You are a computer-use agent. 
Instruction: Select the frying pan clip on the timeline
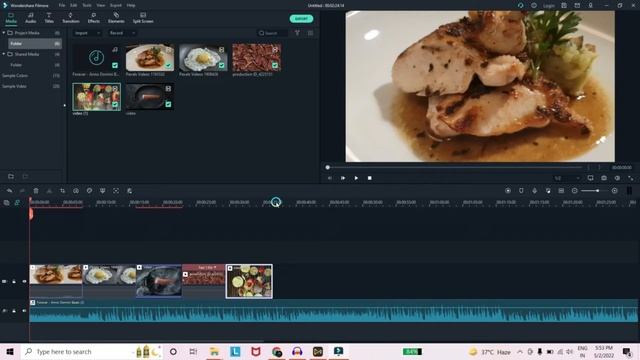point(159,280)
